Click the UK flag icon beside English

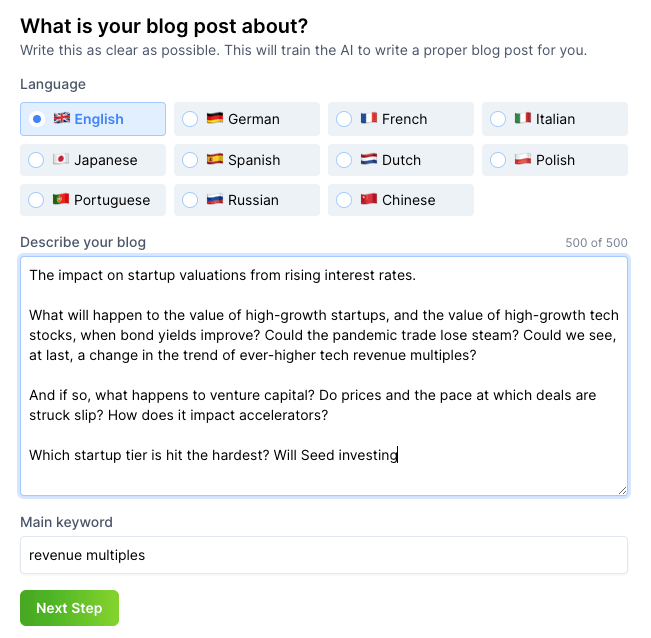pos(62,119)
